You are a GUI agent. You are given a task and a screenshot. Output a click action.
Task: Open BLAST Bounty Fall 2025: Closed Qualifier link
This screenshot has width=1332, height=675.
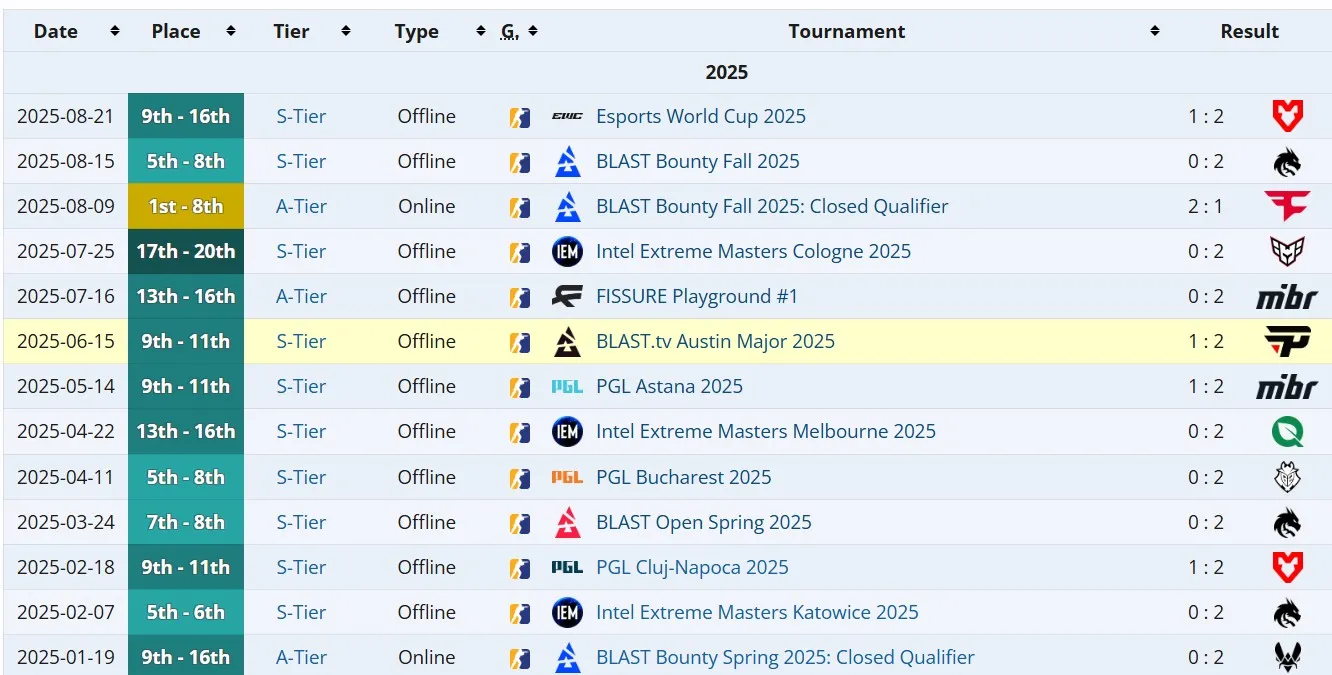pyautogui.click(x=772, y=206)
